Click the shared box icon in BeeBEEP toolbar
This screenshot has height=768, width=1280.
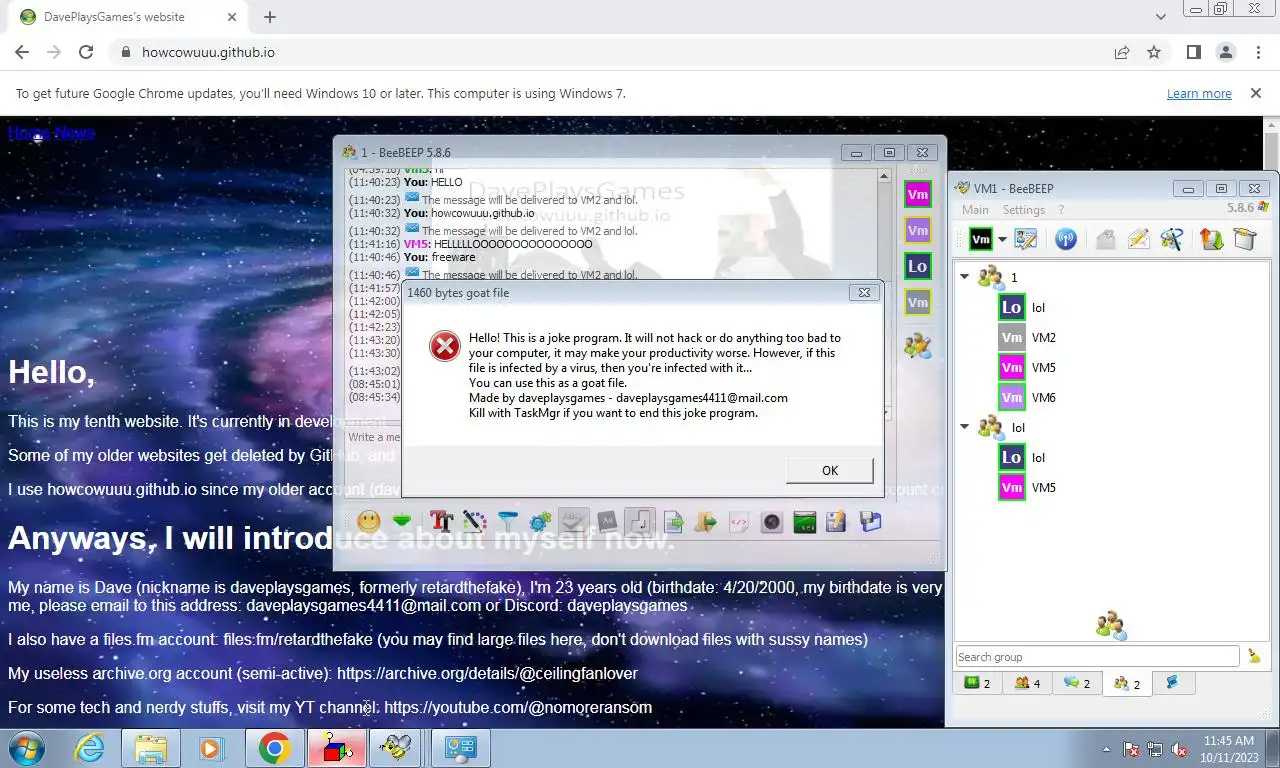[1244, 239]
